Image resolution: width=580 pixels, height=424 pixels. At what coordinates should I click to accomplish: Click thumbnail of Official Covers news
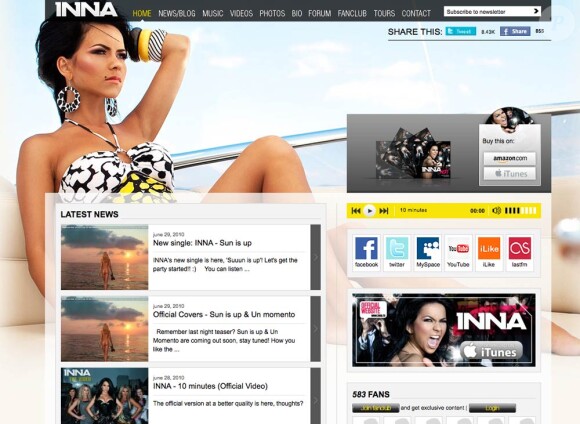pyautogui.click(x=105, y=329)
